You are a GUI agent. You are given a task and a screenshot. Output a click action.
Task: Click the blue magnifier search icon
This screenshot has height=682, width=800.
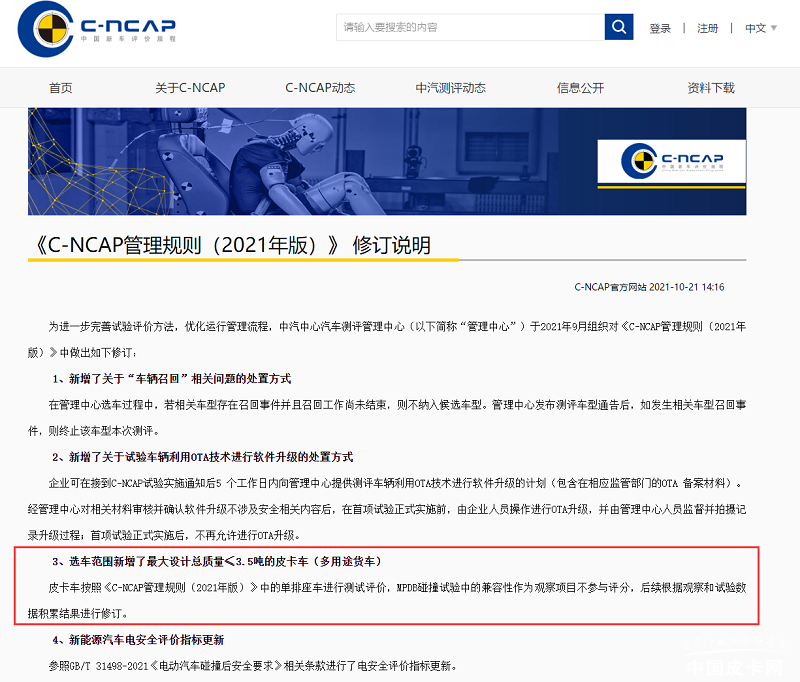coord(617,26)
